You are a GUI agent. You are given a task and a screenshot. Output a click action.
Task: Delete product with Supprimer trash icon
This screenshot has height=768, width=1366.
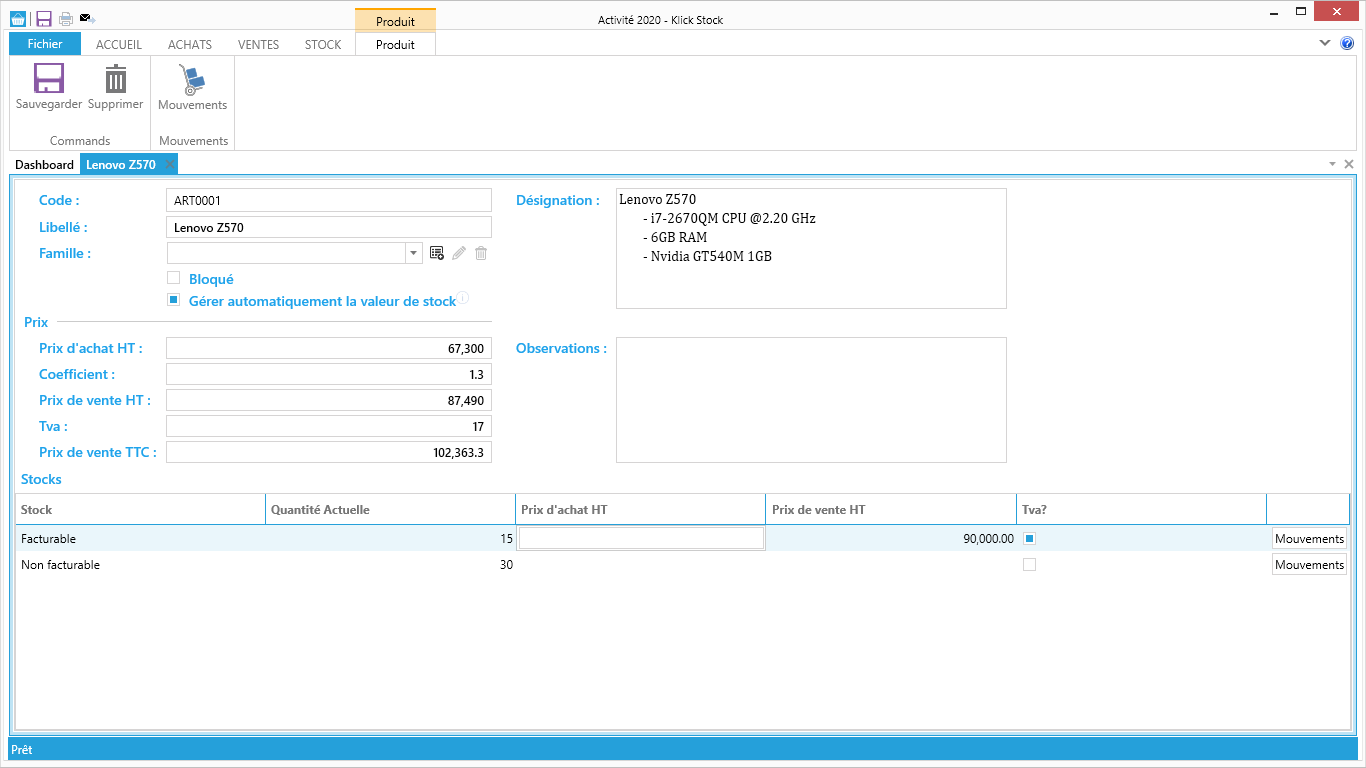click(116, 80)
